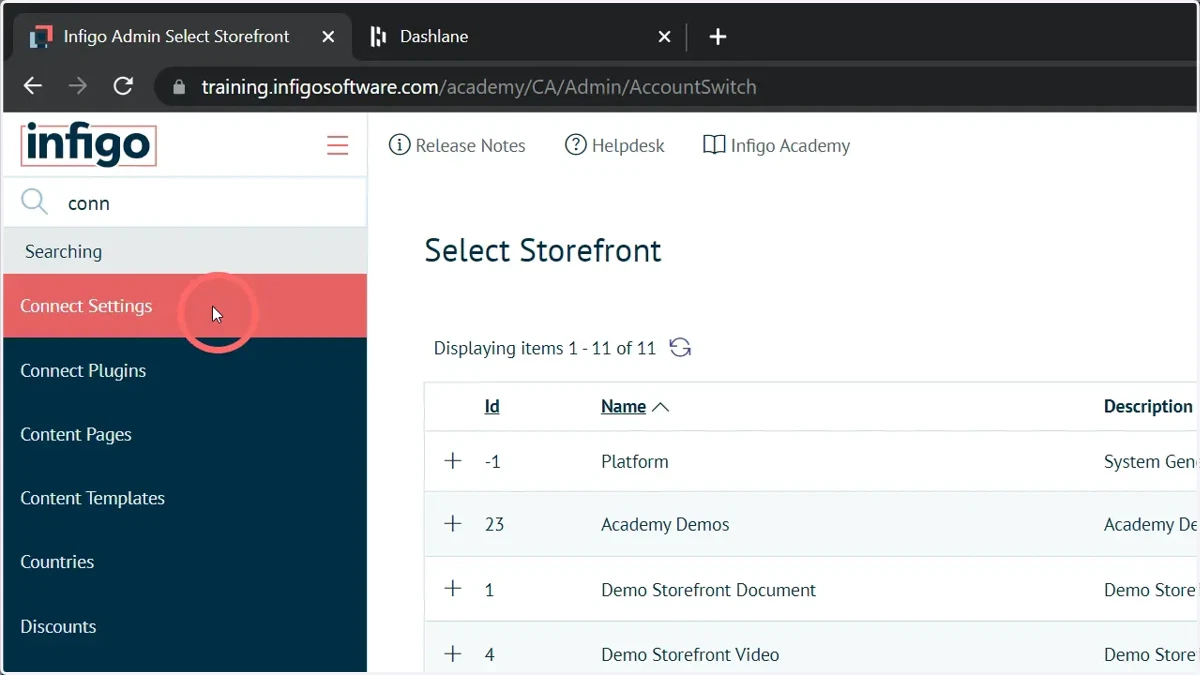Viewport: 1200px width, 675px height.
Task: Click the Platform storefront name
Action: [x=635, y=461]
